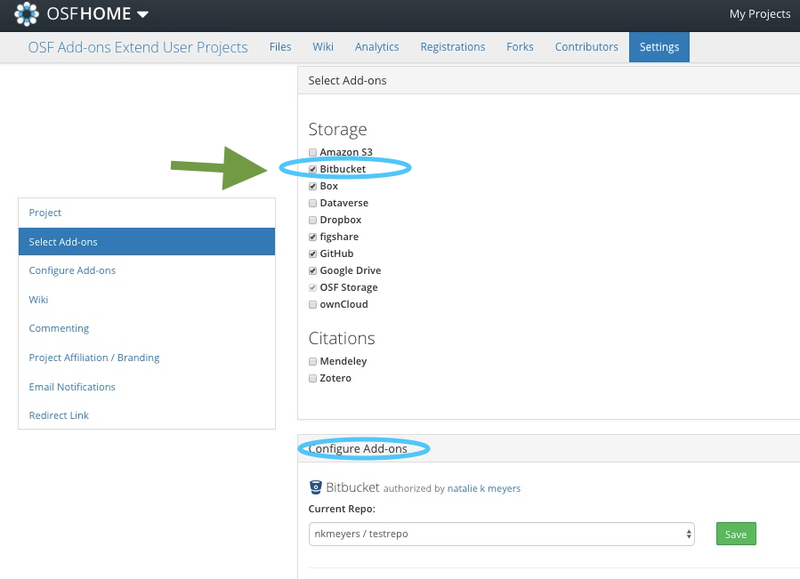Select Select Add-ons in the sidebar

click(x=147, y=242)
